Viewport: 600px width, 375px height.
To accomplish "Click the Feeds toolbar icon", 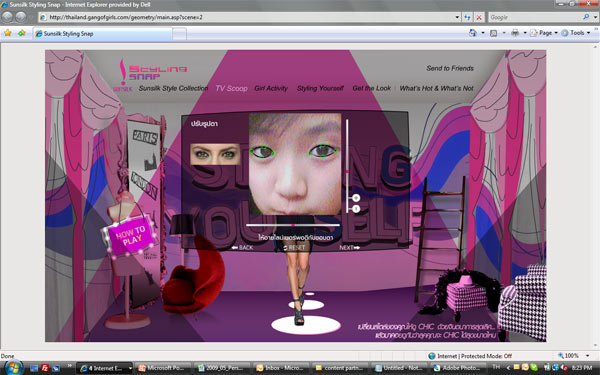I will click(494, 33).
